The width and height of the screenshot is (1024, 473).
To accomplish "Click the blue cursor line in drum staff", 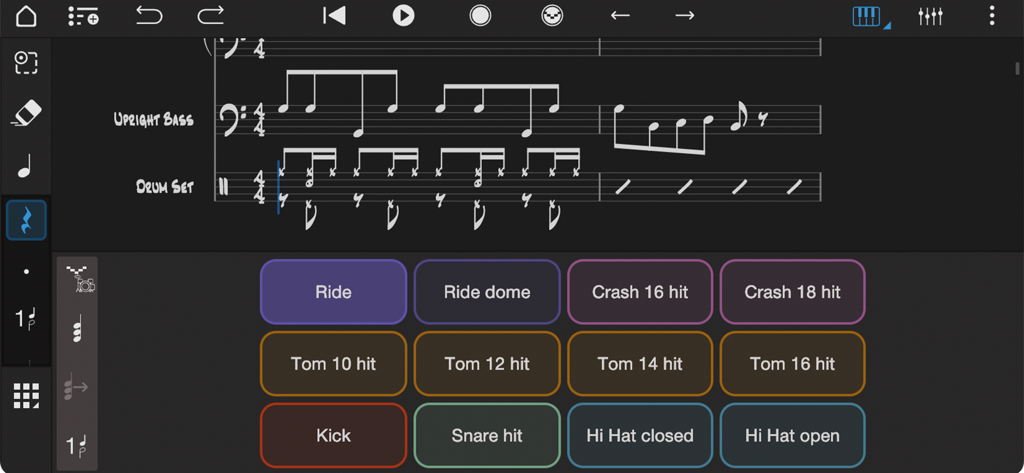I will (x=279, y=187).
